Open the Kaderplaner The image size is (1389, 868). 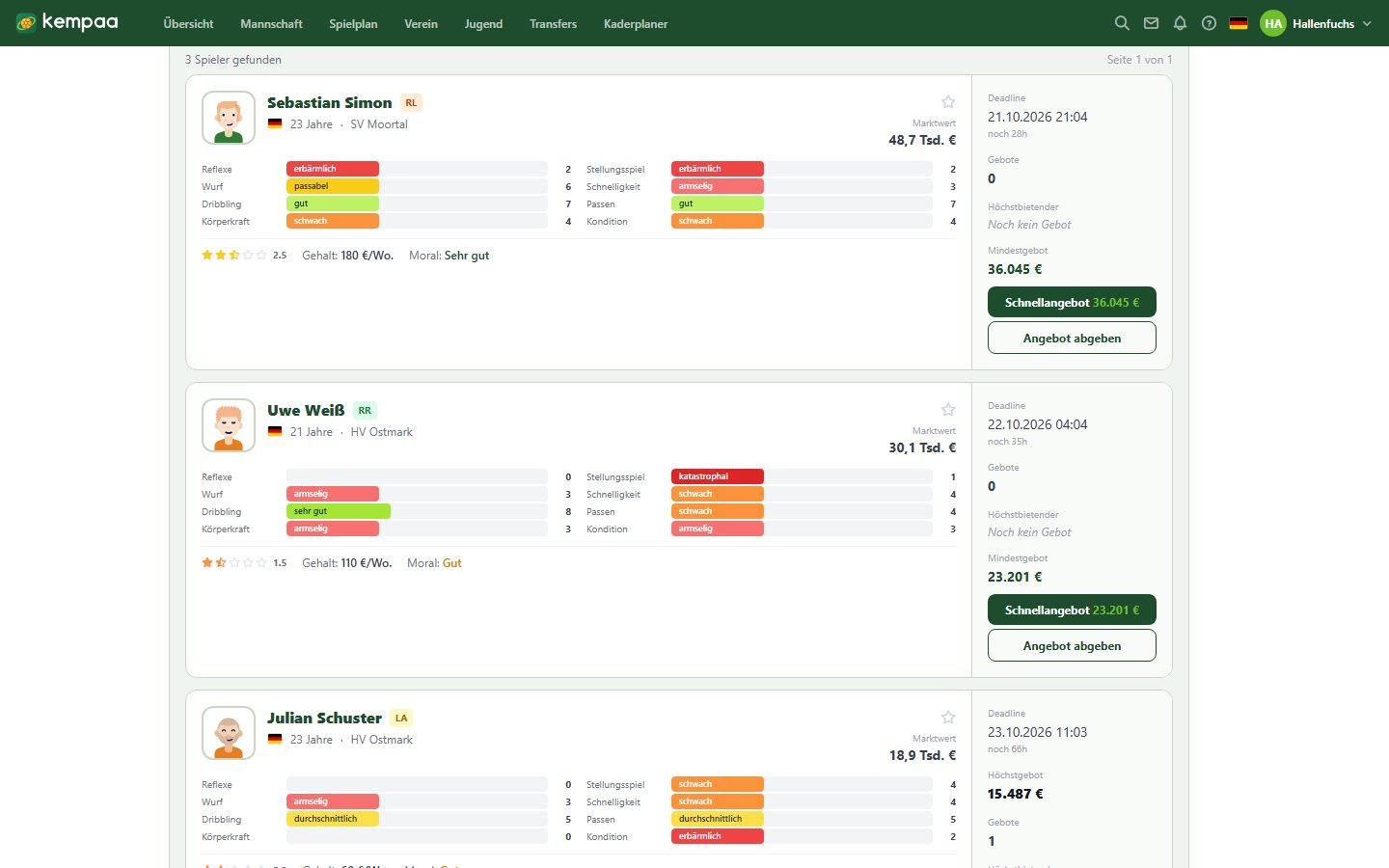pyautogui.click(x=636, y=23)
